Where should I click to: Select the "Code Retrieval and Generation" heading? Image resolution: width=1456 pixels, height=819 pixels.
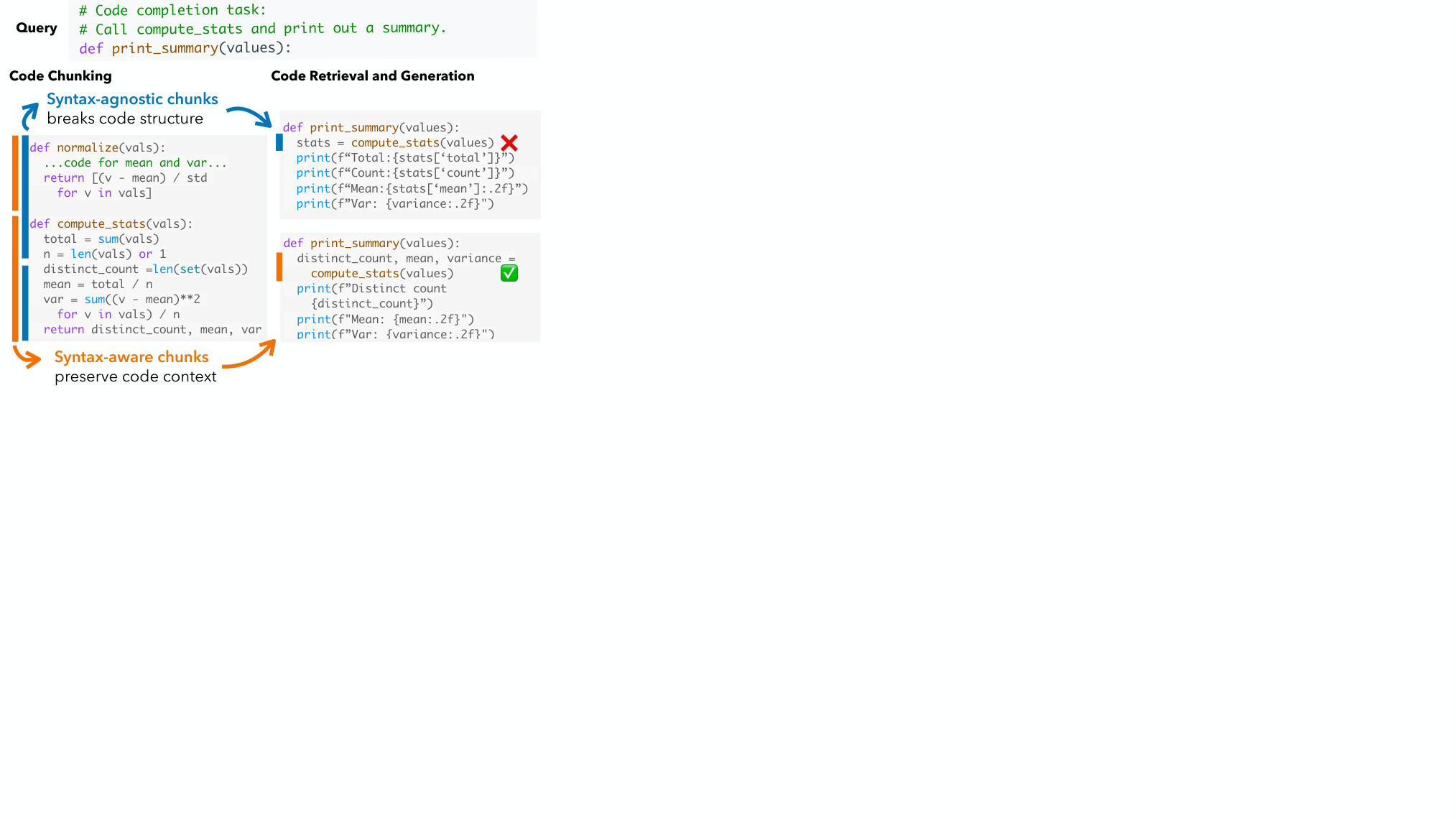tap(373, 76)
